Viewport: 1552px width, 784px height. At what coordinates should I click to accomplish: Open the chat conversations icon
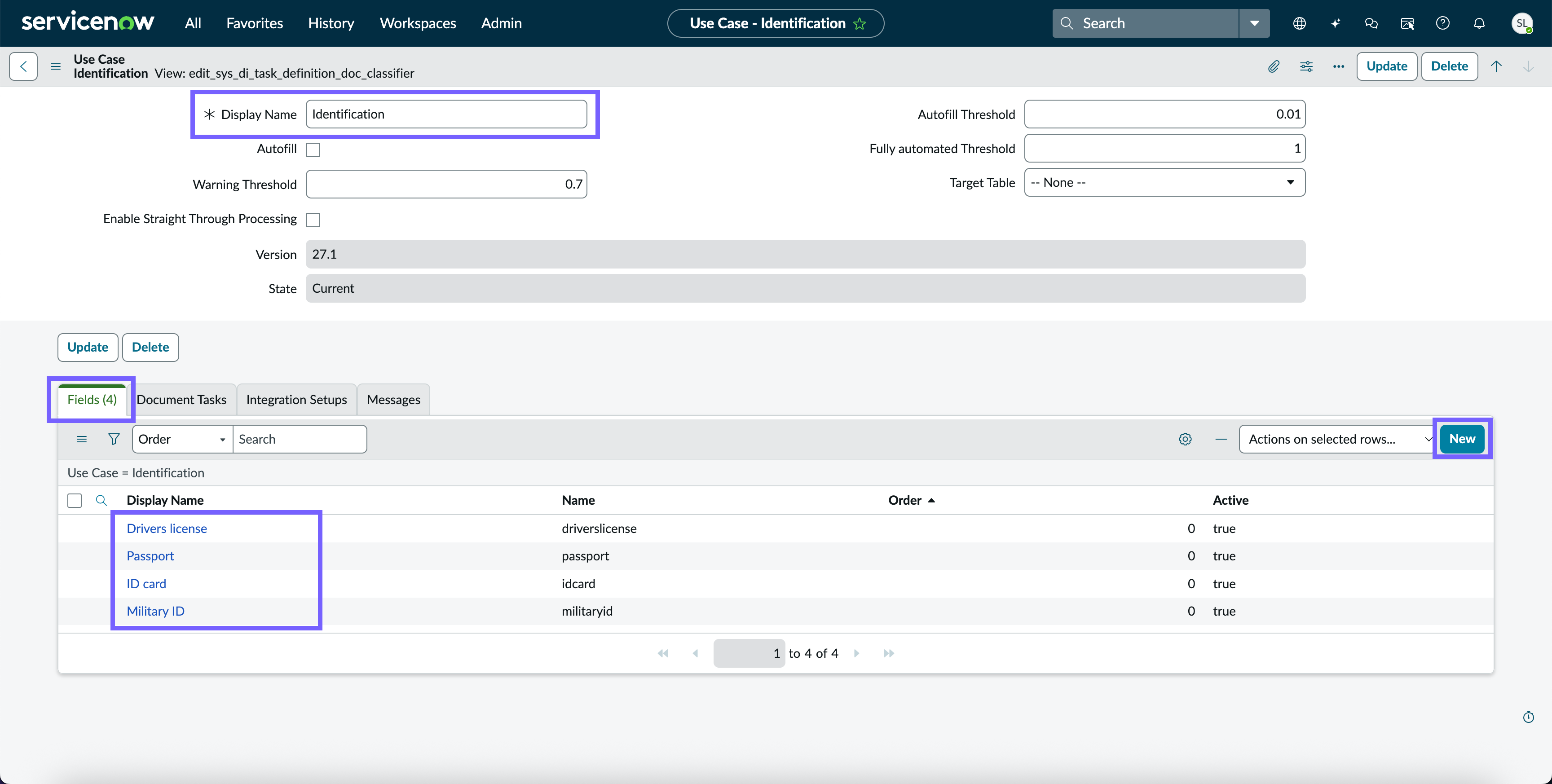(x=1371, y=23)
